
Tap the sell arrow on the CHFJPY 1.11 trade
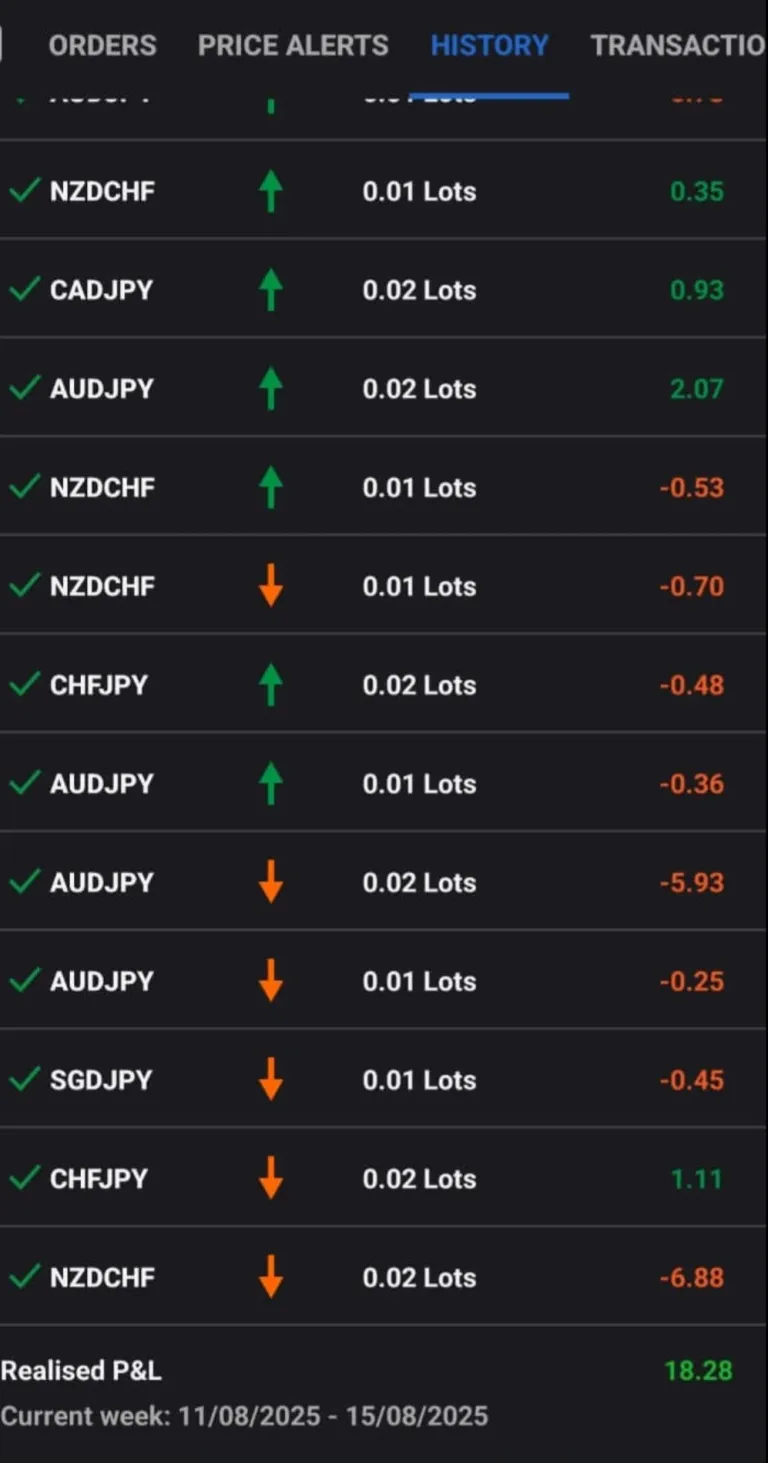tap(270, 1178)
